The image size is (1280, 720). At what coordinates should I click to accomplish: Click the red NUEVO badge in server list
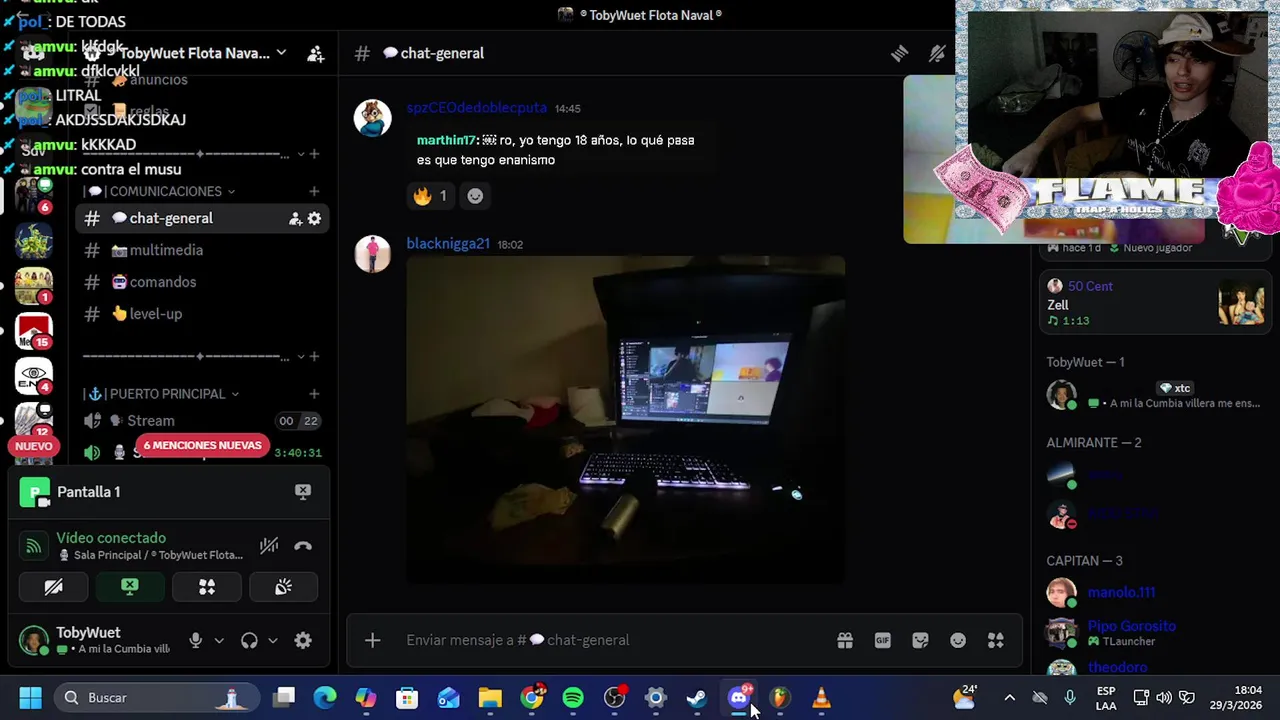pos(33,446)
